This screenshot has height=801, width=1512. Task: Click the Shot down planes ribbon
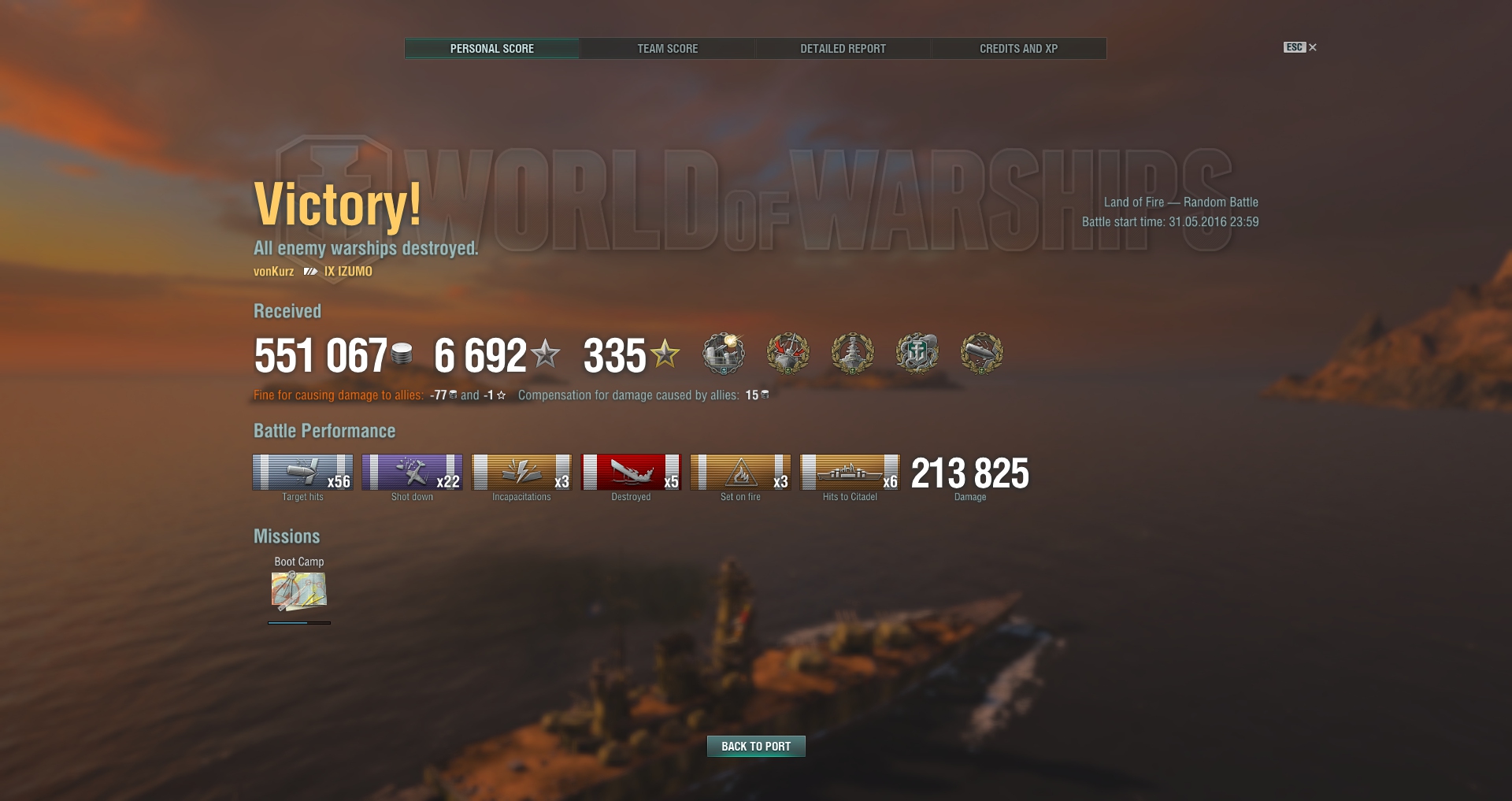(x=412, y=473)
